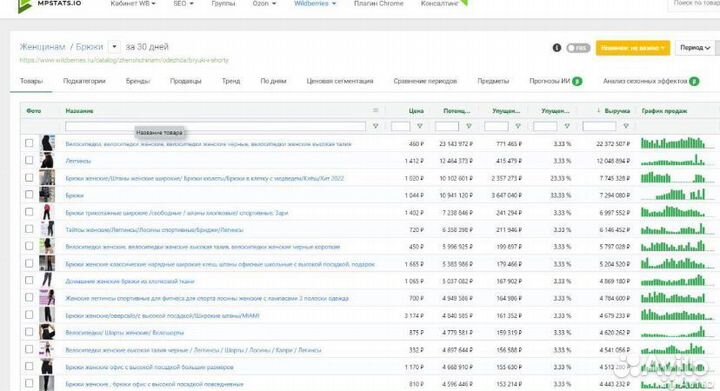720x391 pixels.
Task: Toggle the FBS switch
Action: tap(578, 48)
